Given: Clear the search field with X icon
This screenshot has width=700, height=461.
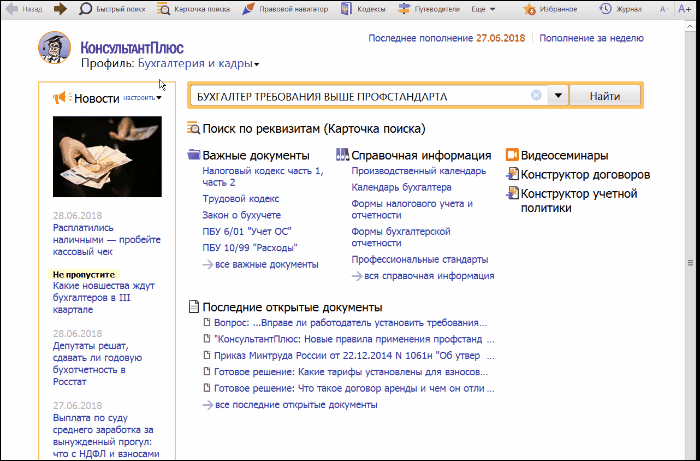Looking at the screenshot, I should [x=536, y=95].
